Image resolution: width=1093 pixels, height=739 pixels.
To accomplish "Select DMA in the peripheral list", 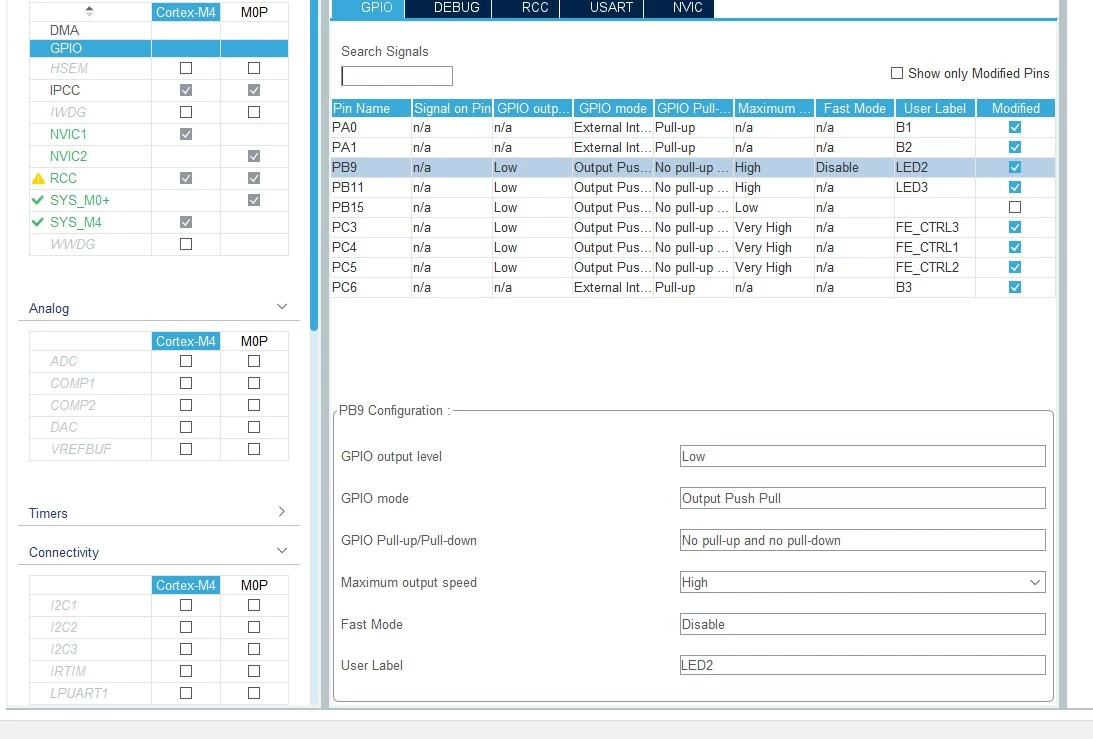I will tap(64, 30).
